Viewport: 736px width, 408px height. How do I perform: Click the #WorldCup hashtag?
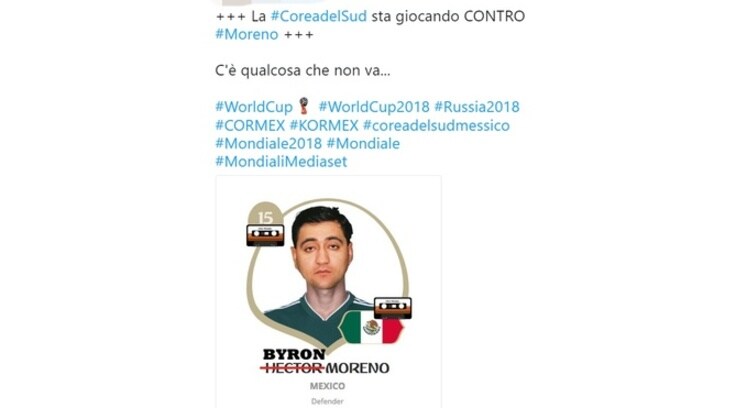(x=254, y=107)
